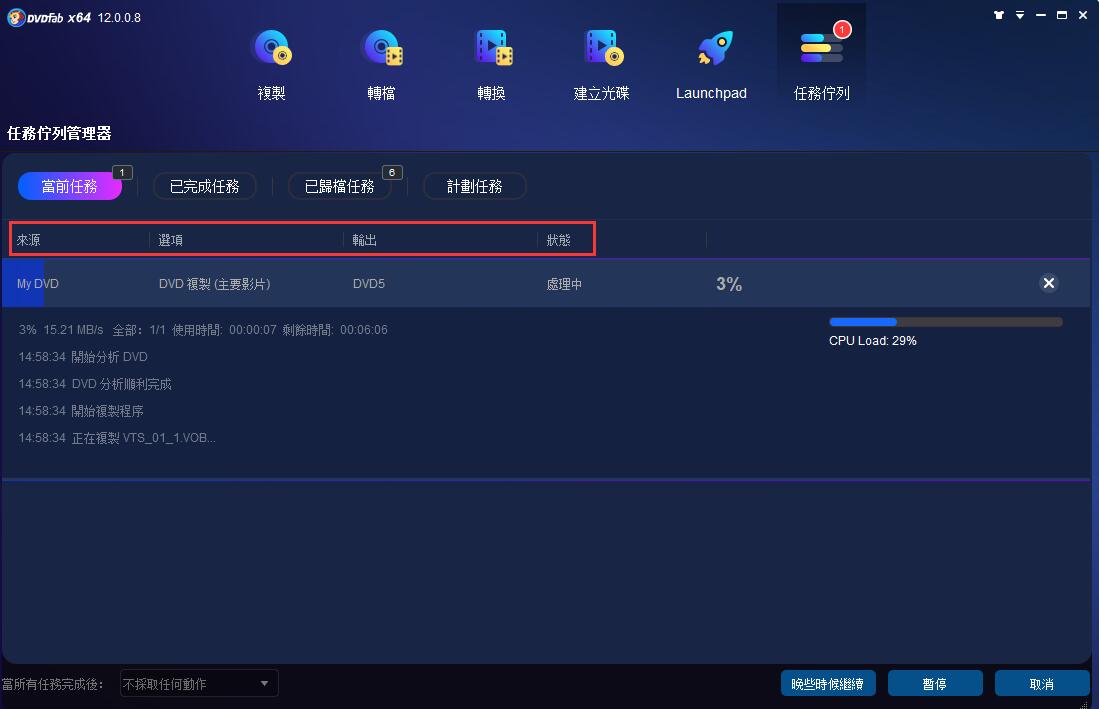The image size is (1099, 709).
Task: Select the 計劃任務 tab
Action: click(474, 186)
